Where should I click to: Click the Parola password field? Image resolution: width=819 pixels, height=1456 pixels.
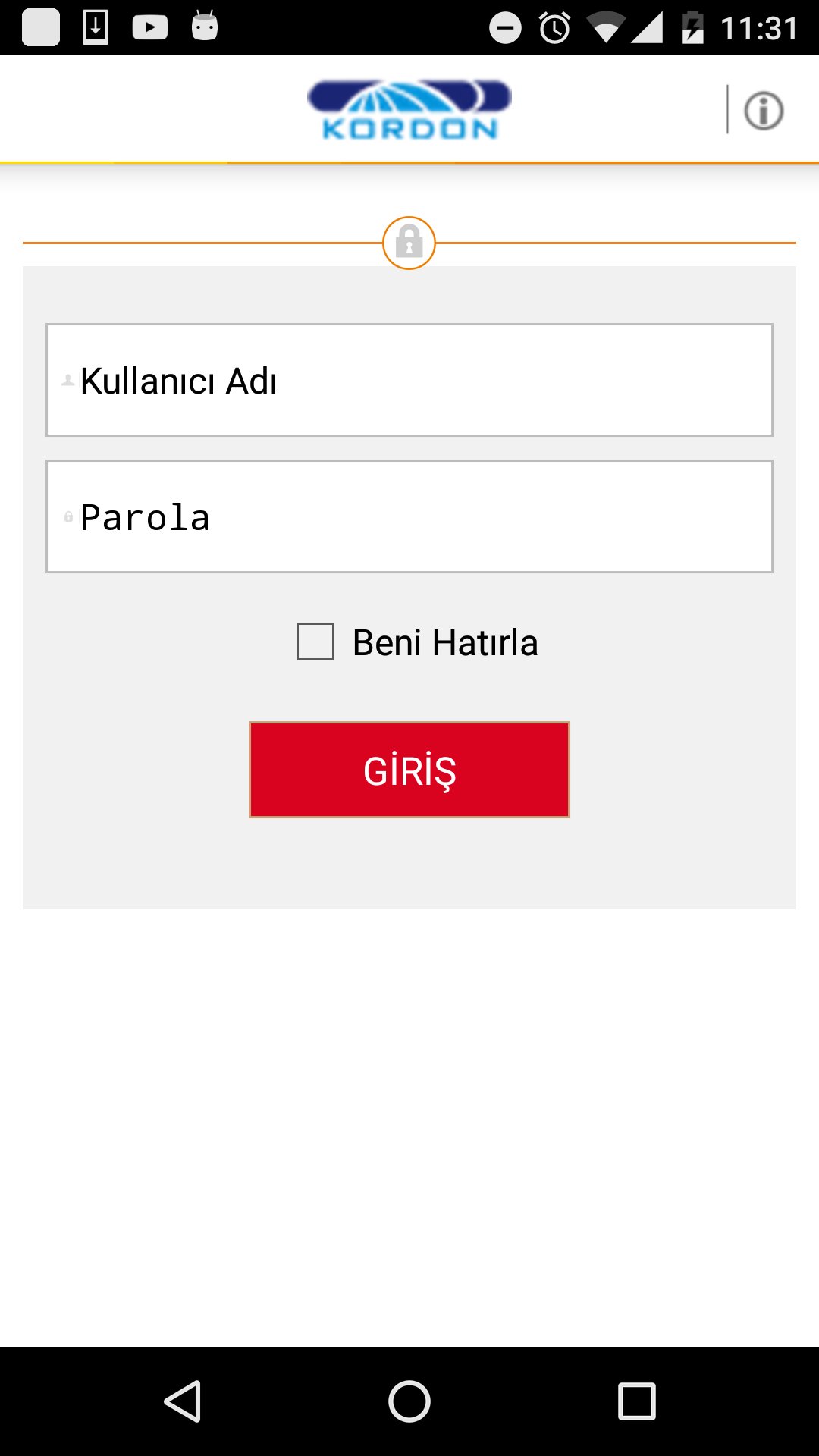pyautogui.click(x=409, y=516)
